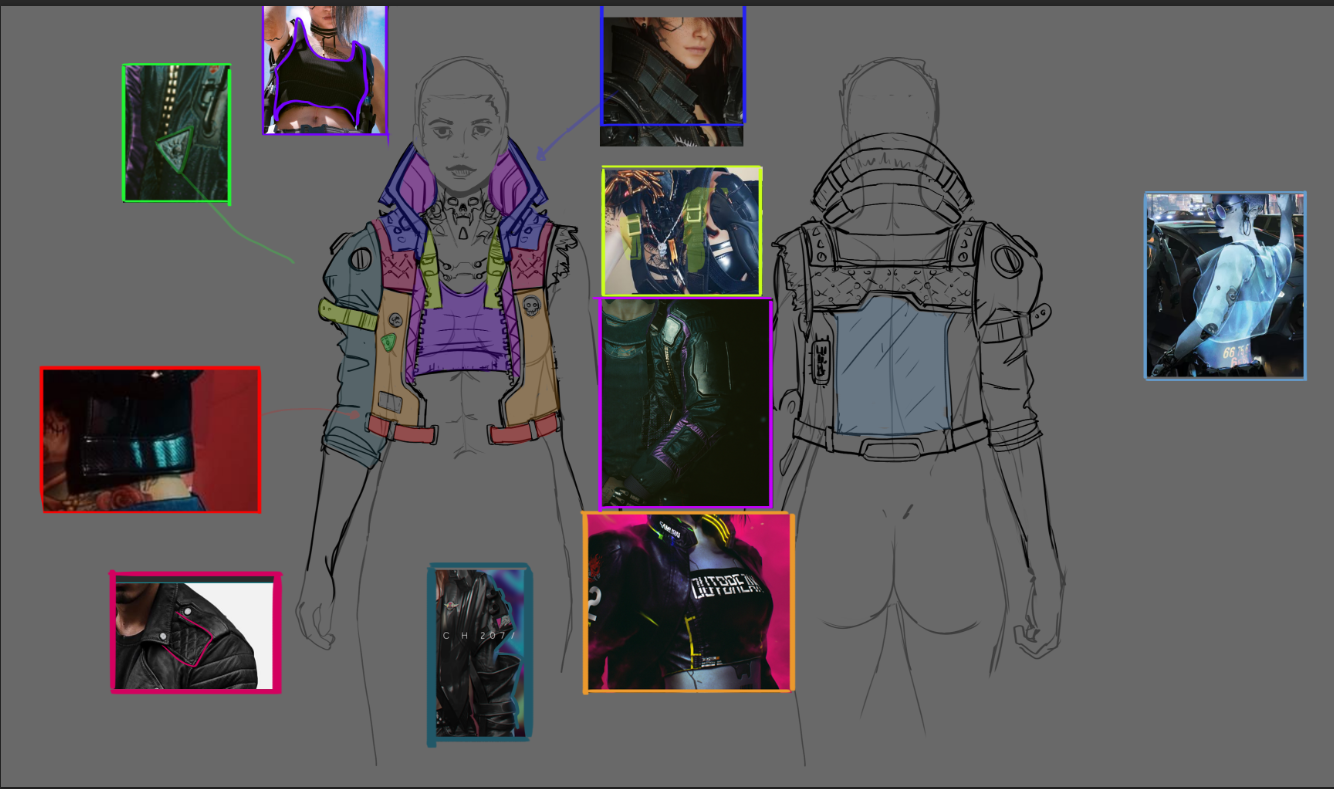Click the green triangle patch on the sketched jacket

pyautogui.click(x=389, y=342)
